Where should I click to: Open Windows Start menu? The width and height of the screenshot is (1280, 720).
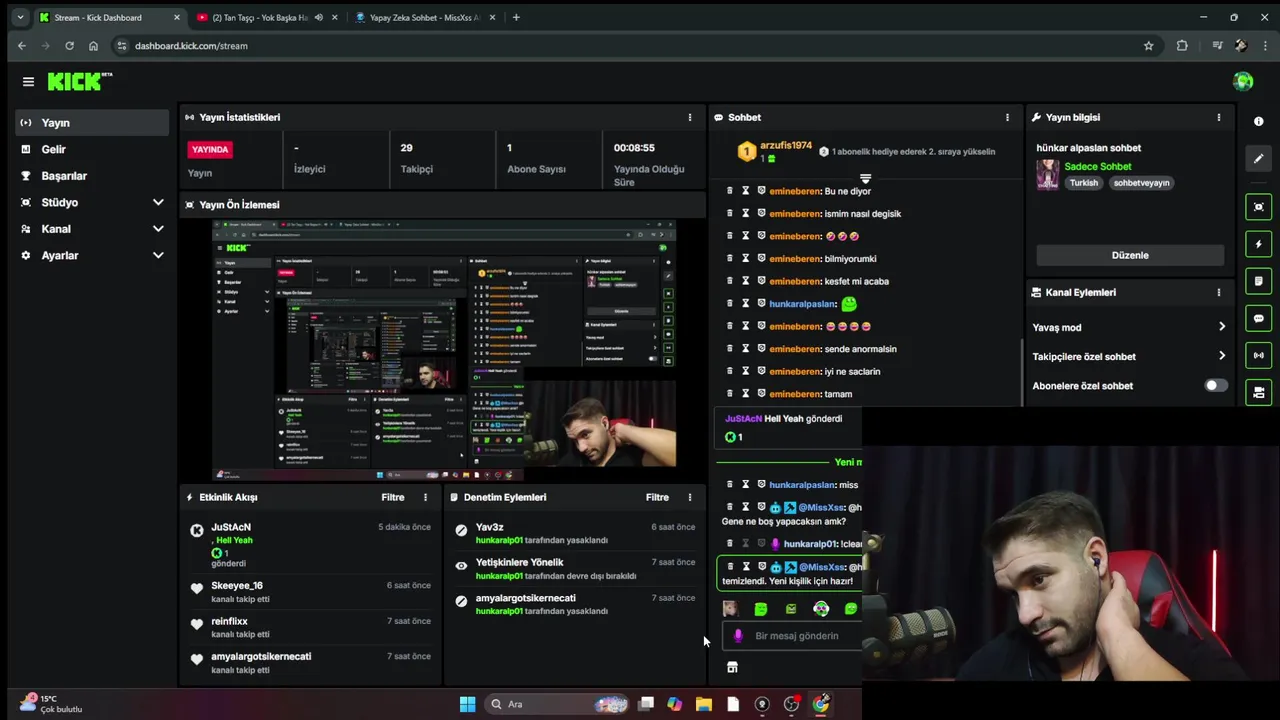467,704
